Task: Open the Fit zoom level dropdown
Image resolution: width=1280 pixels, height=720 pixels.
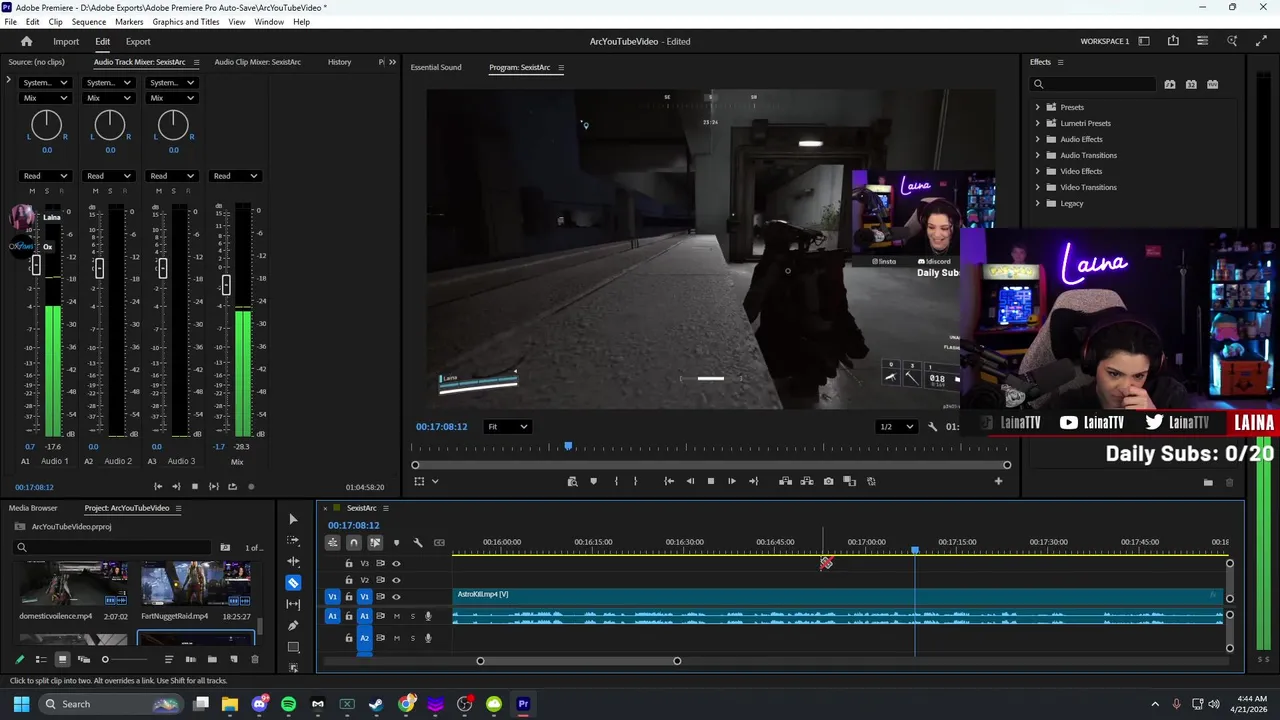Action: tap(507, 427)
